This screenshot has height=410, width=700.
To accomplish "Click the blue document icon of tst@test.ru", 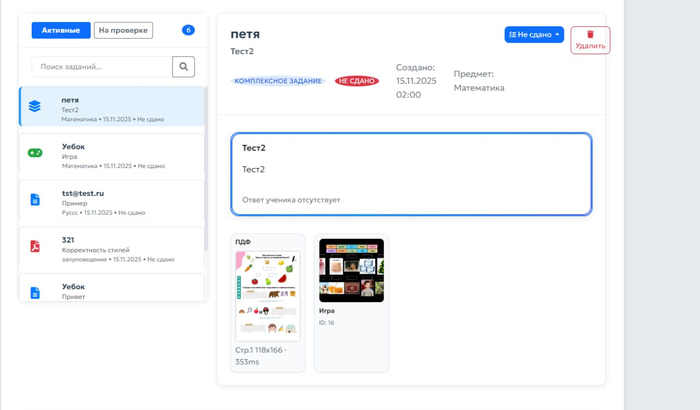I will pyautogui.click(x=35, y=199).
